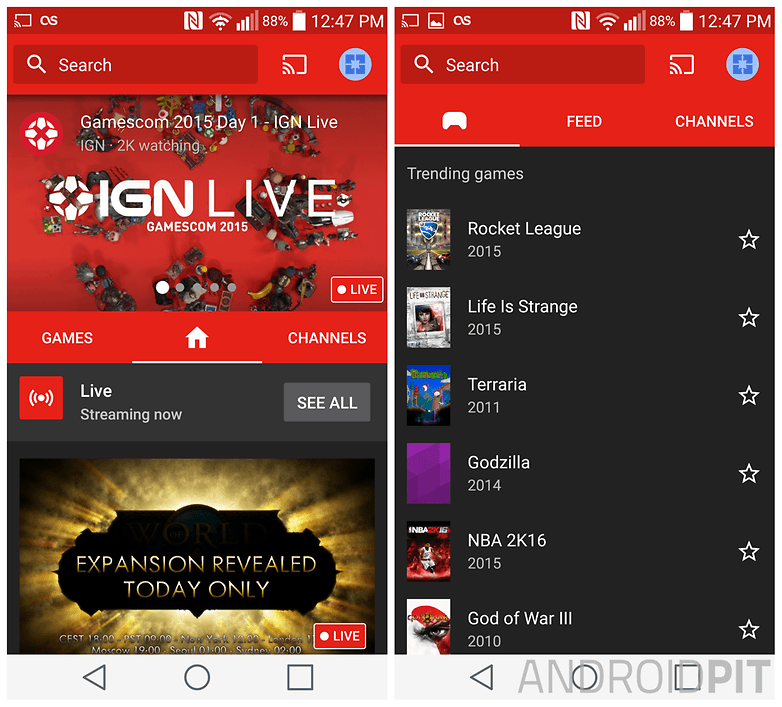Toggle favorite star for NBA 2K16
782x707 pixels.
749,551
